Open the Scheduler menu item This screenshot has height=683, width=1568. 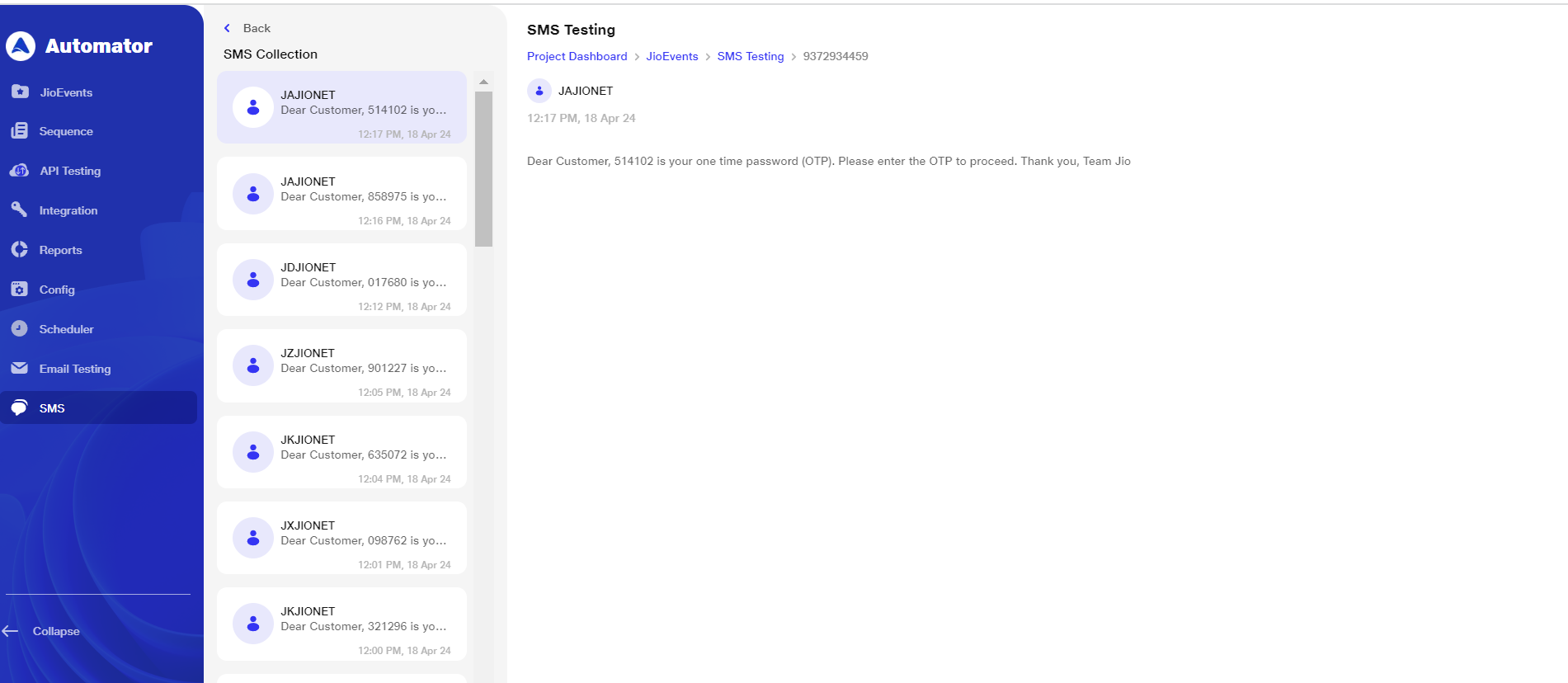pos(66,329)
